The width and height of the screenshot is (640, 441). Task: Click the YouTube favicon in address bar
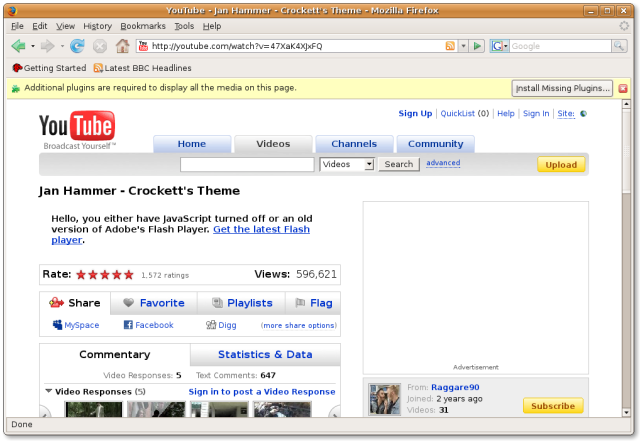(x=143, y=46)
